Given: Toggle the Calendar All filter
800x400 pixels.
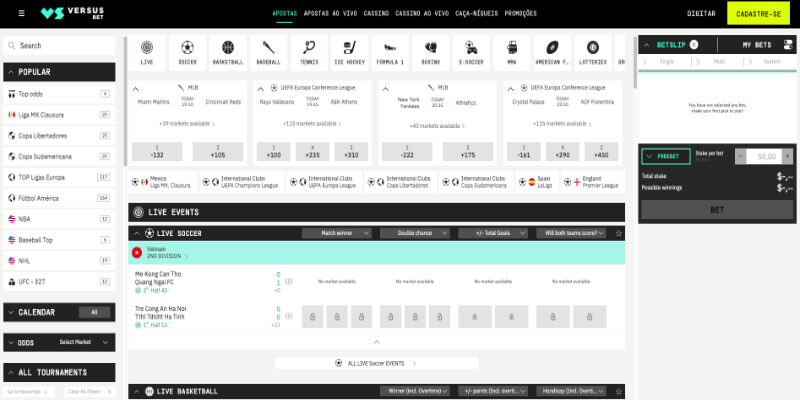Looking at the screenshot, I should [x=94, y=312].
